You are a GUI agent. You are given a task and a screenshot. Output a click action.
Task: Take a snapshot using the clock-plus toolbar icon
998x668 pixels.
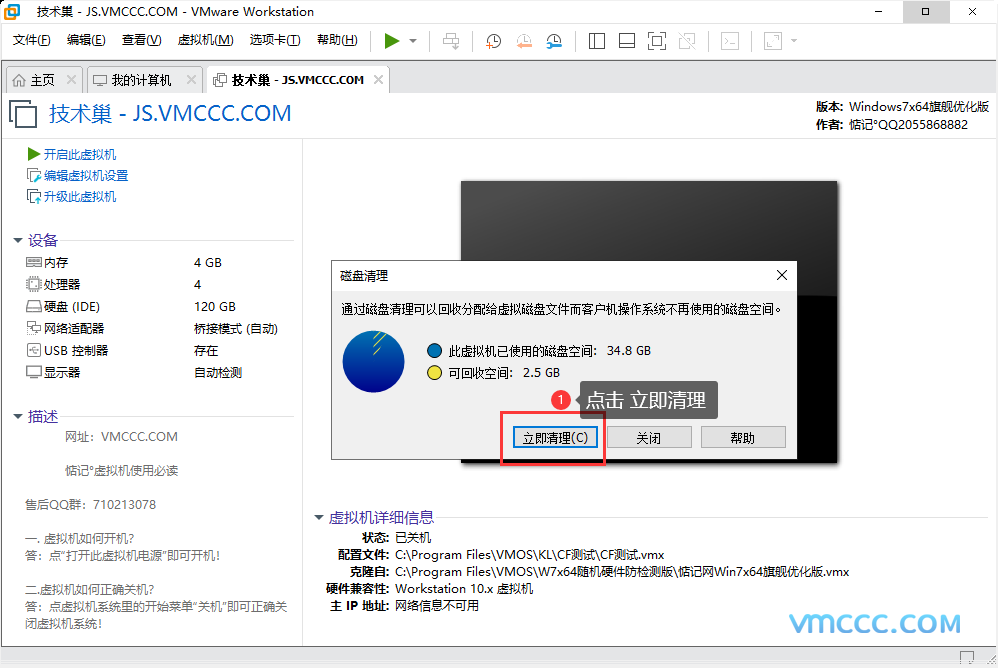pyautogui.click(x=493, y=41)
